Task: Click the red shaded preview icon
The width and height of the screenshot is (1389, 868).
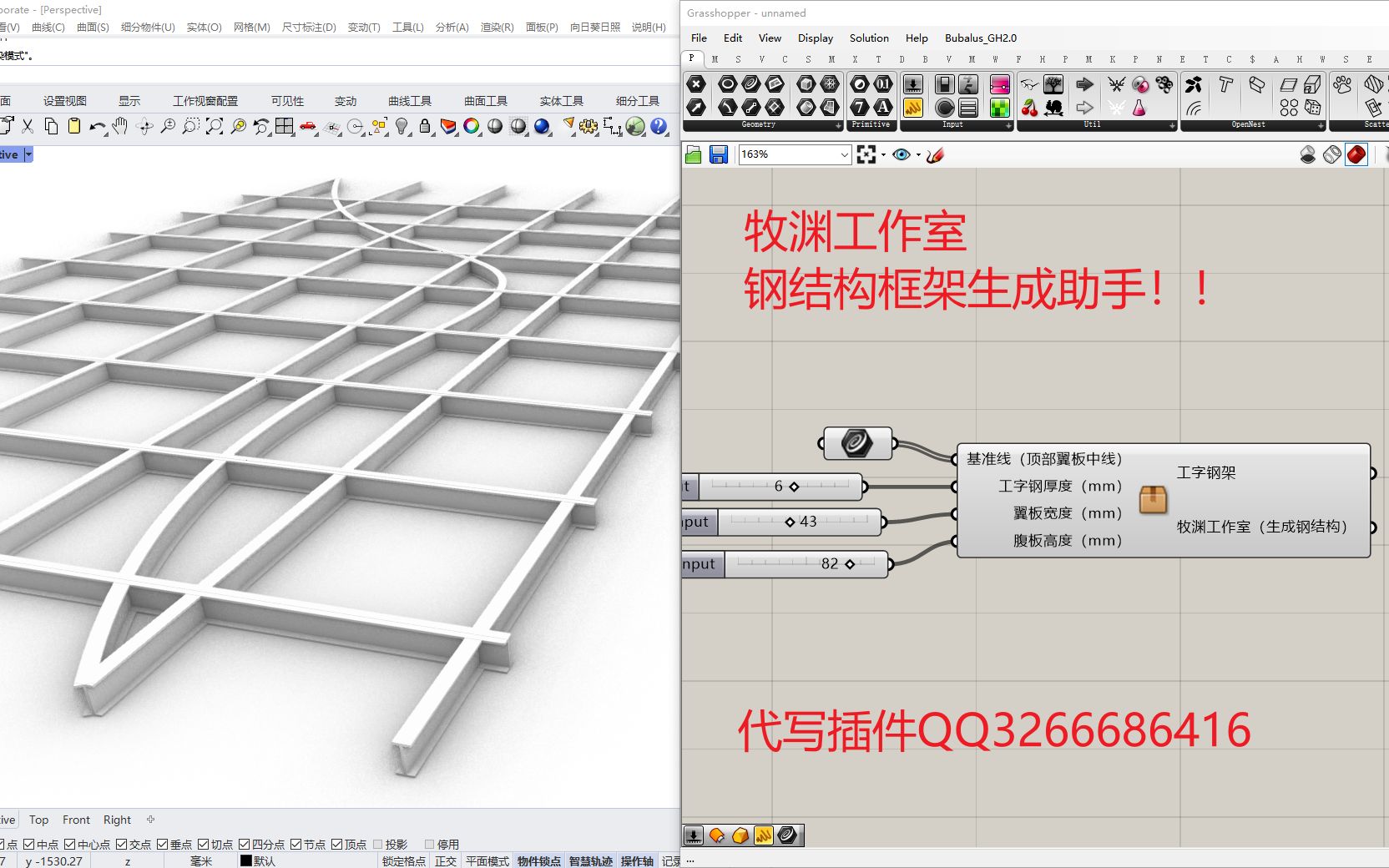Action: point(1356,154)
